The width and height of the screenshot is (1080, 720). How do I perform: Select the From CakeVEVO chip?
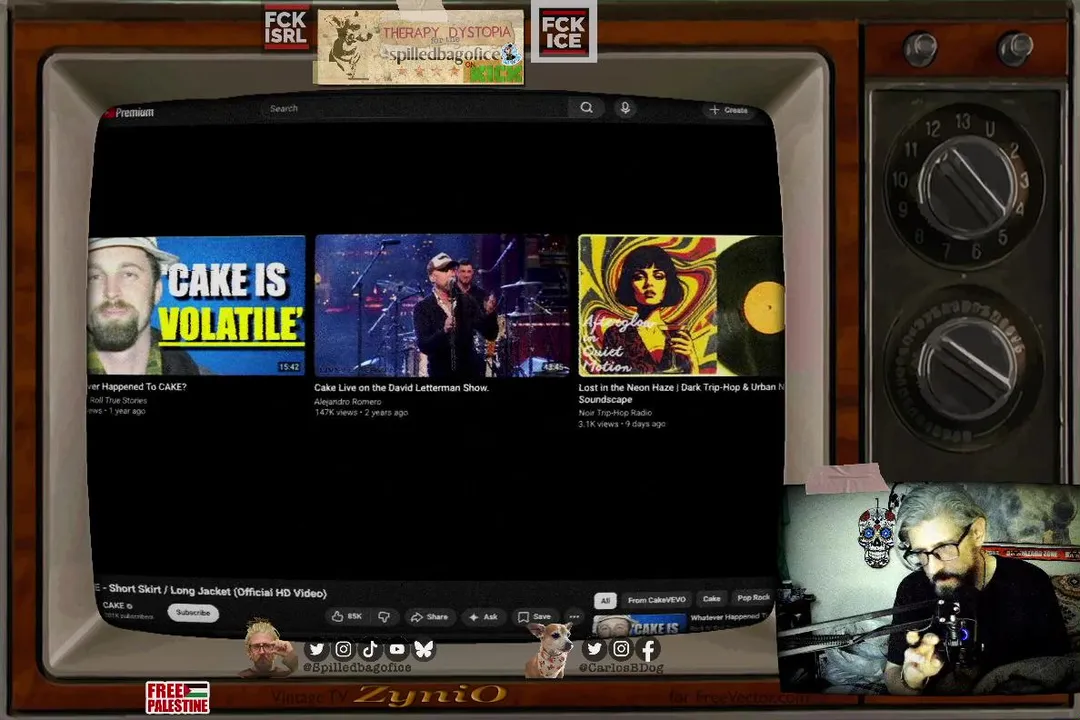pyautogui.click(x=656, y=600)
